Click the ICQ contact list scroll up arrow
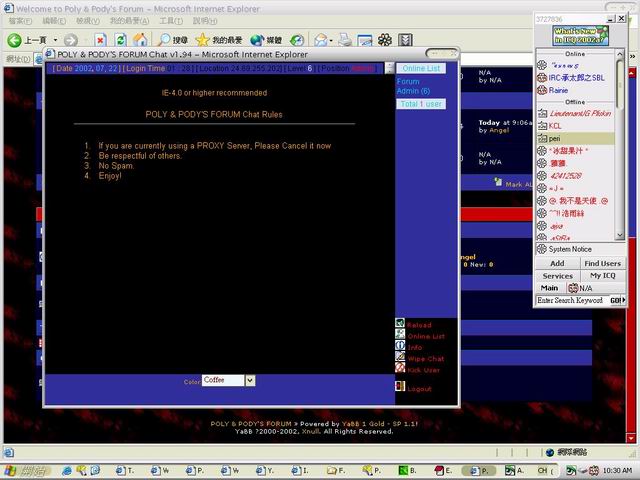The width and height of the screenshot is (640, 480). coord(620,54)
